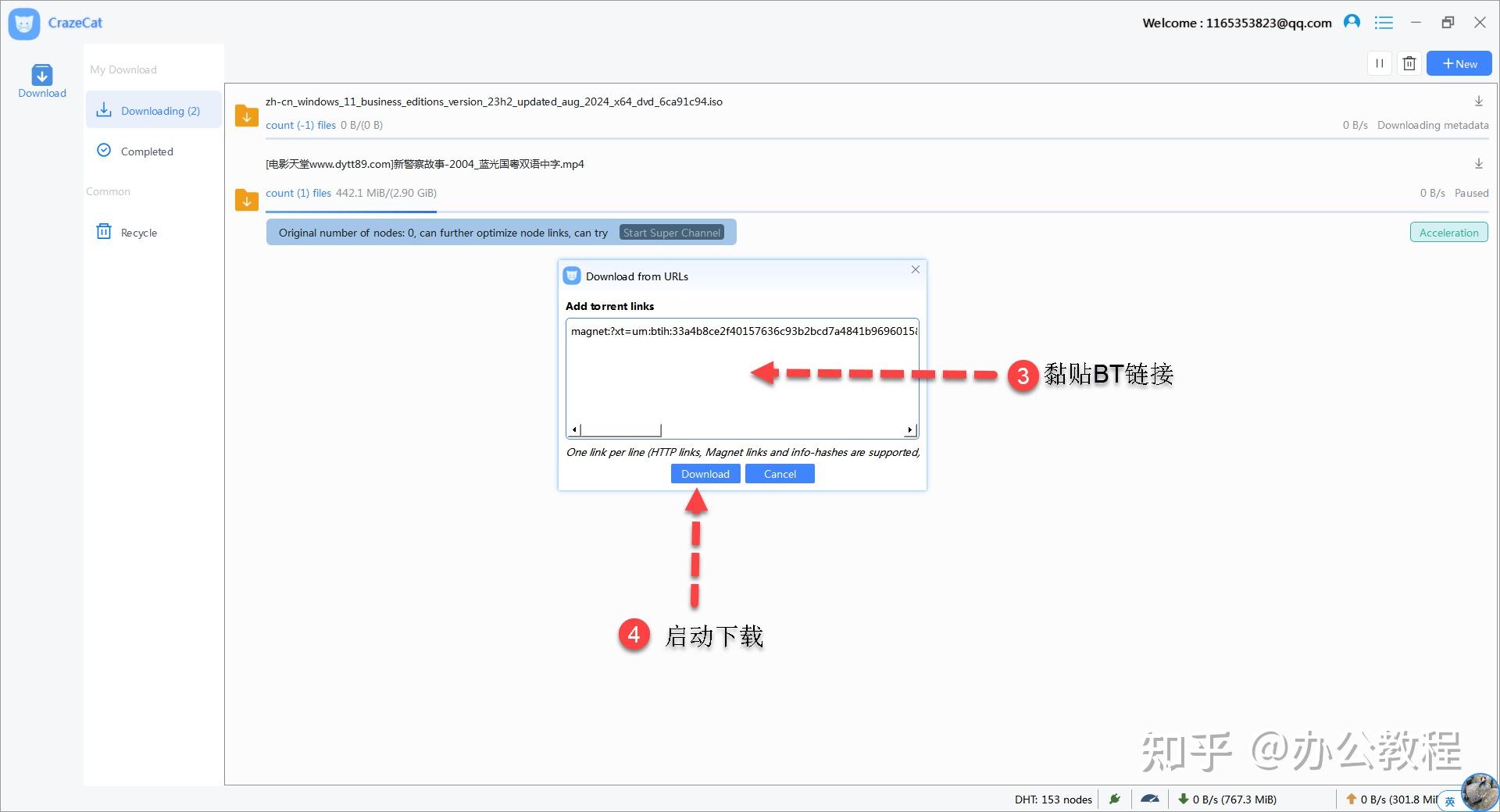Click the CrazeCat logo icon
Screen dimensions: 1500x812
click(24, 23)
